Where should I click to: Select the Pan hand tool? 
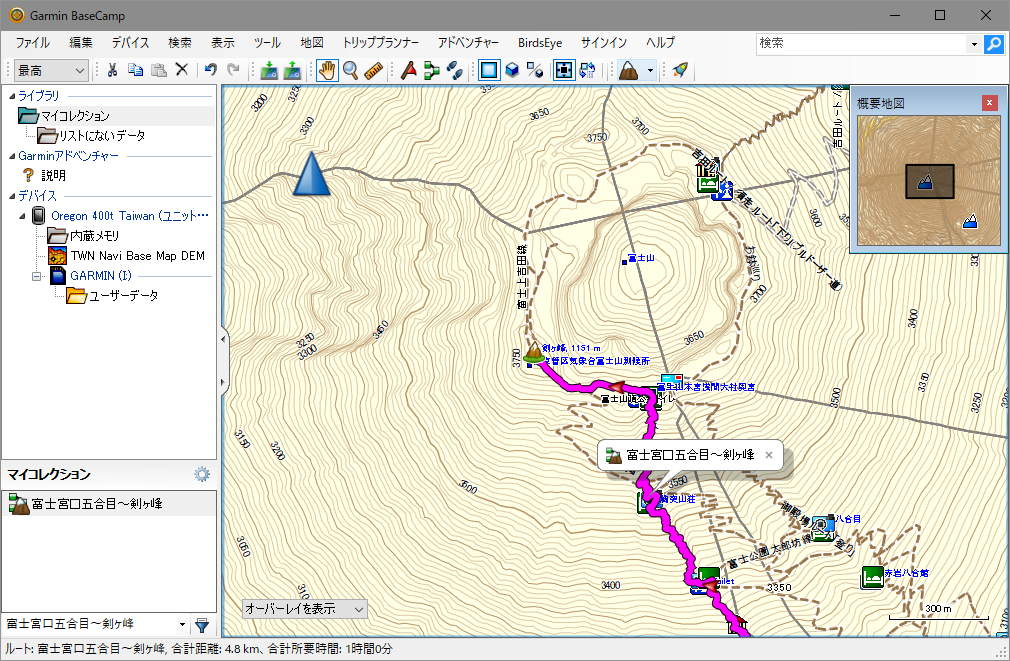327,70
